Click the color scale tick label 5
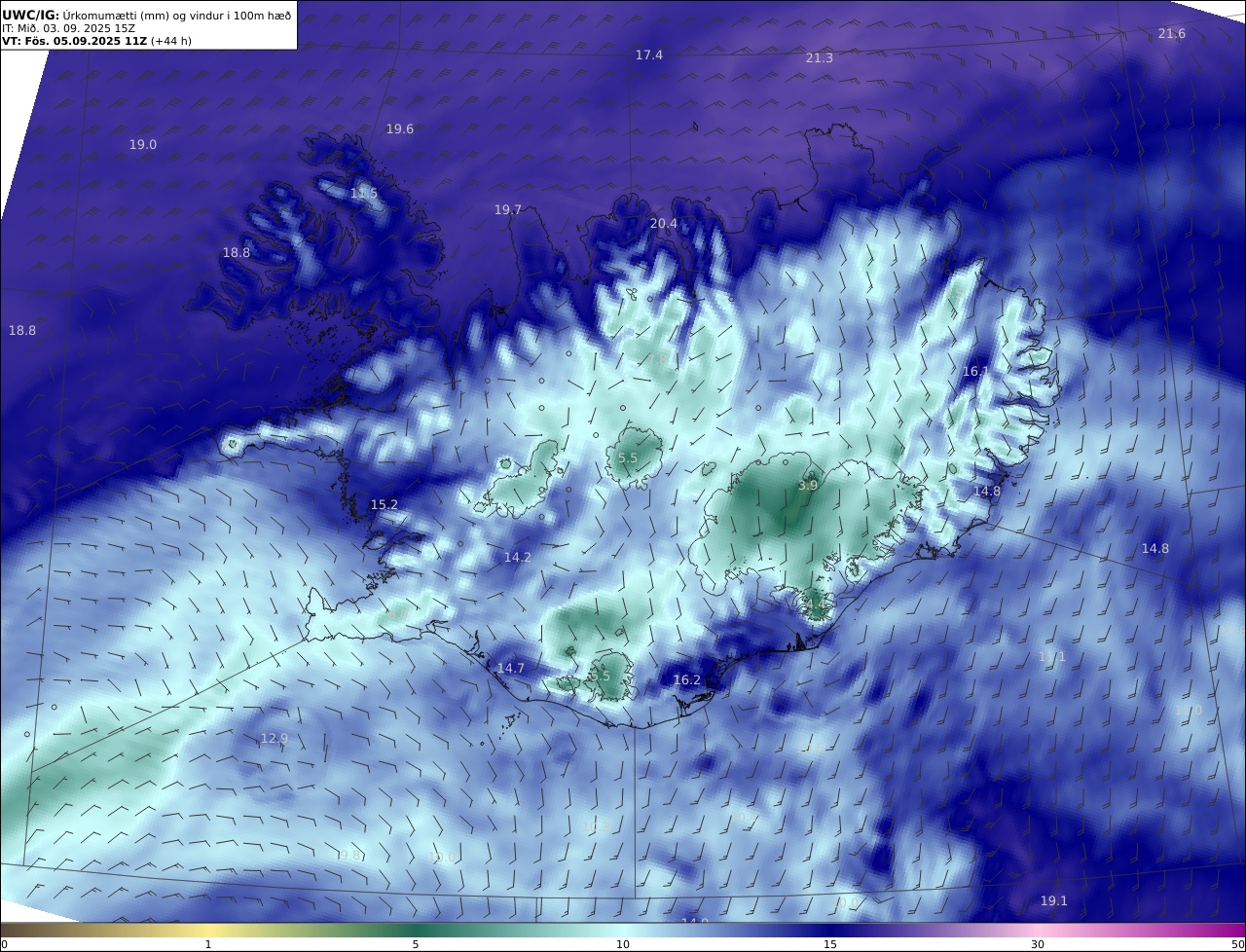The height and width of the screenshot is (952, 1246). [416, 944]
